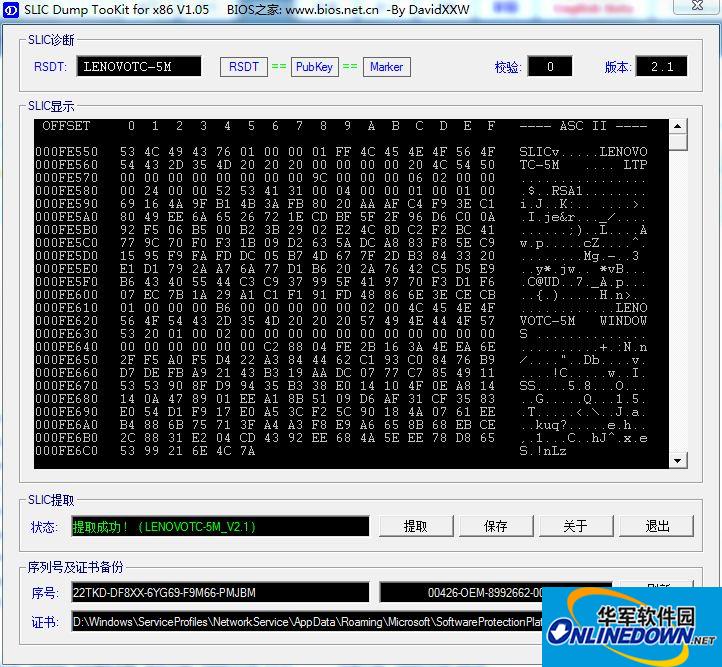722x667 pixels.
Task: Open the 关于 (About) dialog
Action: pyautogui.click(x=576, y=526)
